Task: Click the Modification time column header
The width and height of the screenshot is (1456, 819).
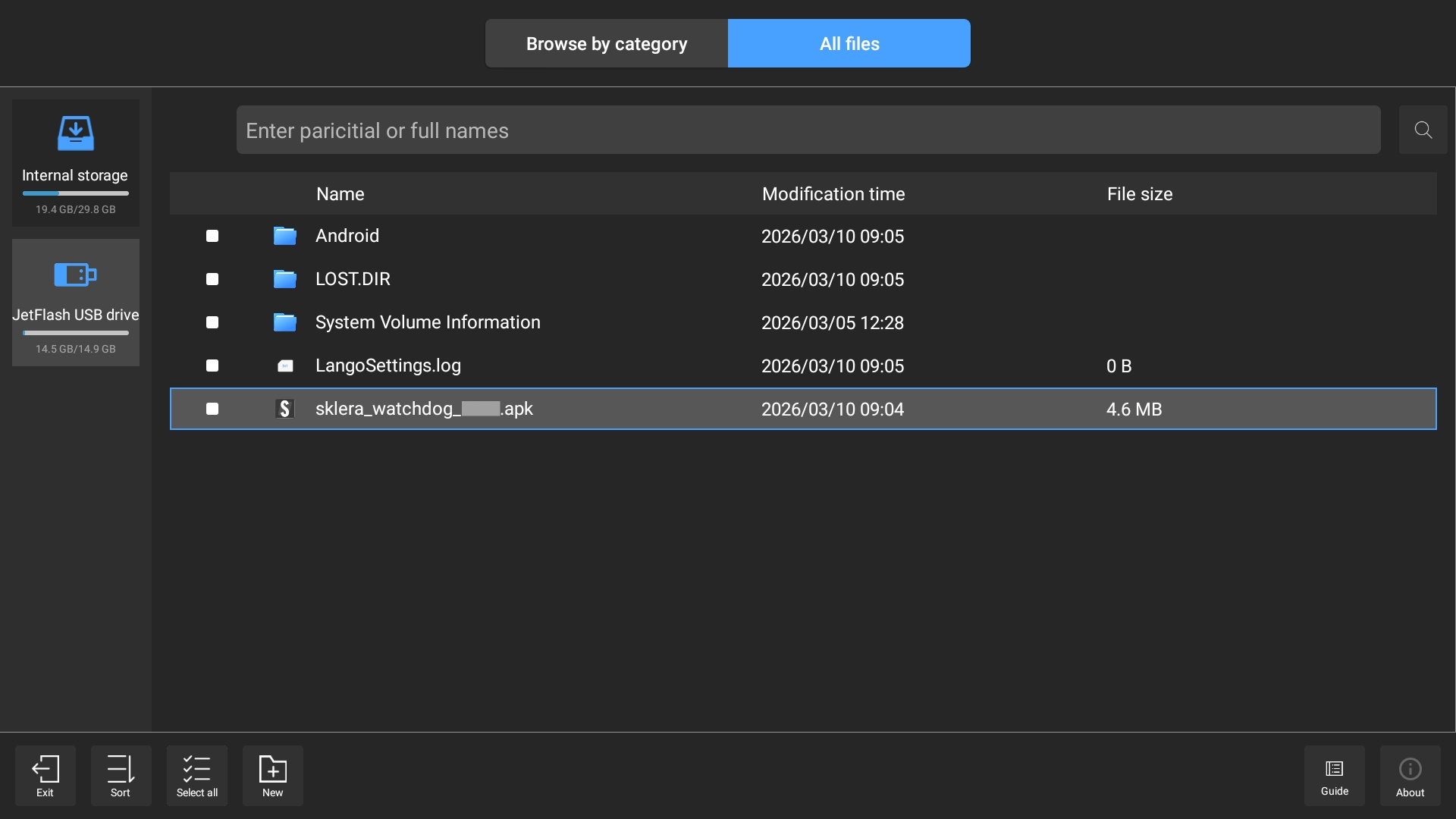Action: coord(833,194)
